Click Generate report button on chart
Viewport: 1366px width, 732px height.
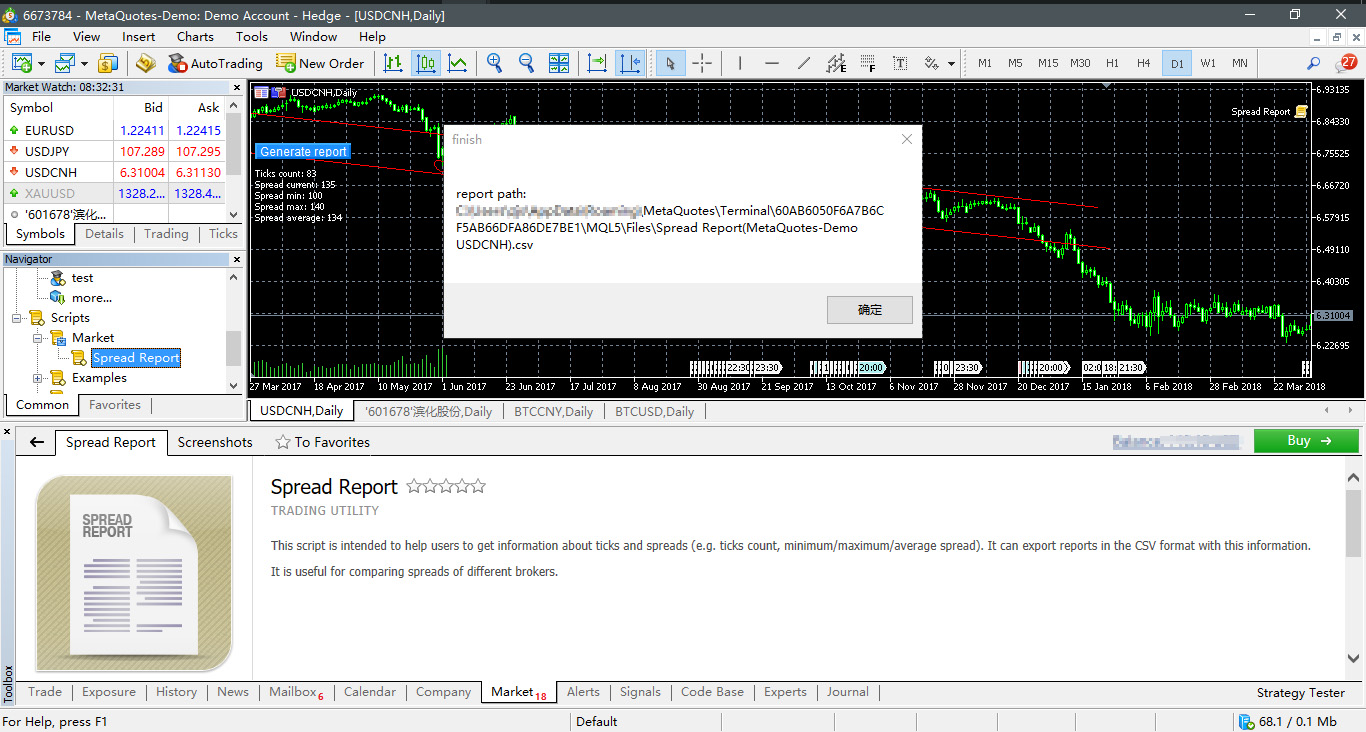pyautogui.click(x=303, y=152)
